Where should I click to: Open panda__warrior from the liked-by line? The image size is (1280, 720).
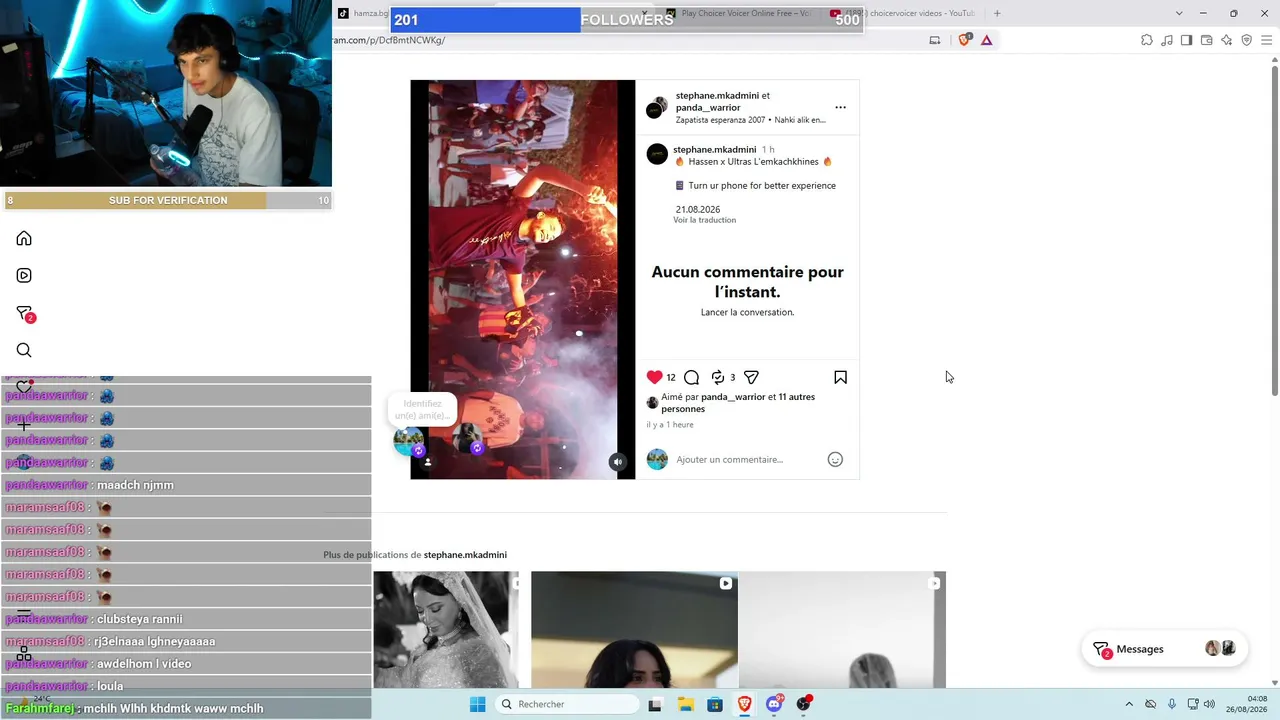733,397
